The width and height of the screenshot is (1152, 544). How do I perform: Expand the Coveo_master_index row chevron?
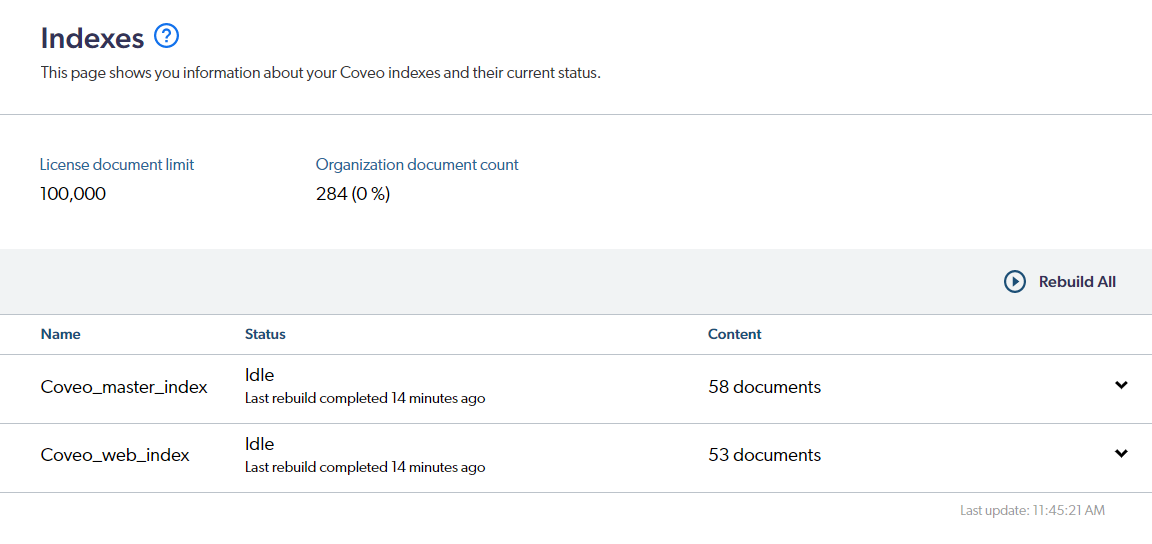[x=1121, y=384]
